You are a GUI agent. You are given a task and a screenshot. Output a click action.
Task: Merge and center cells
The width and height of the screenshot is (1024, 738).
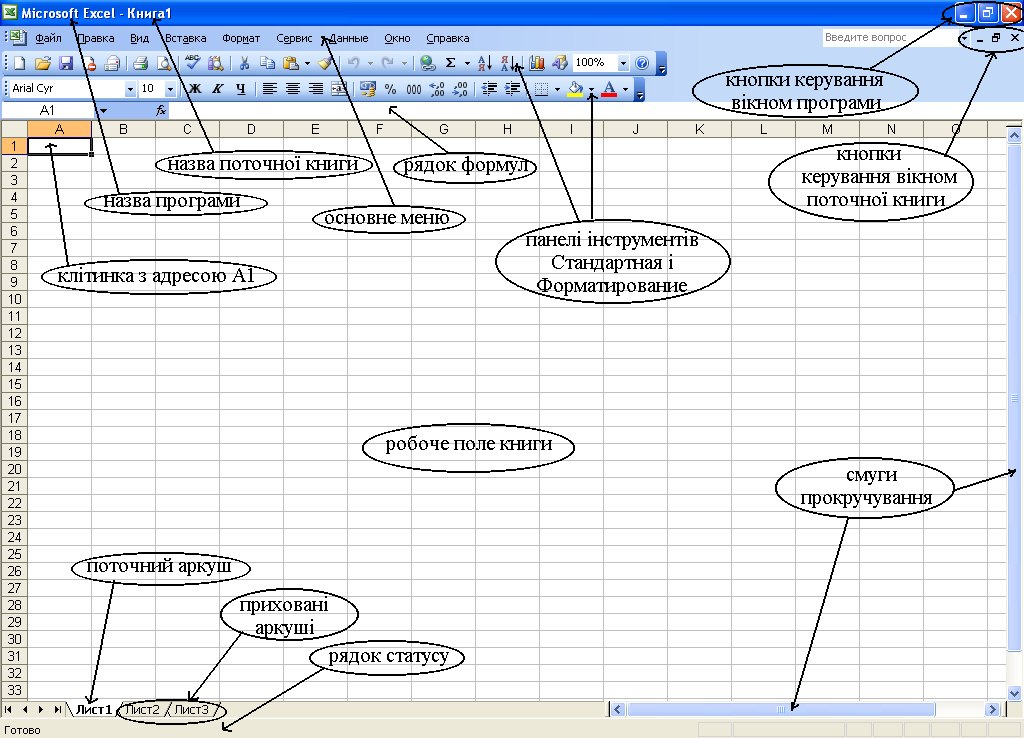(x=339, y=88)
